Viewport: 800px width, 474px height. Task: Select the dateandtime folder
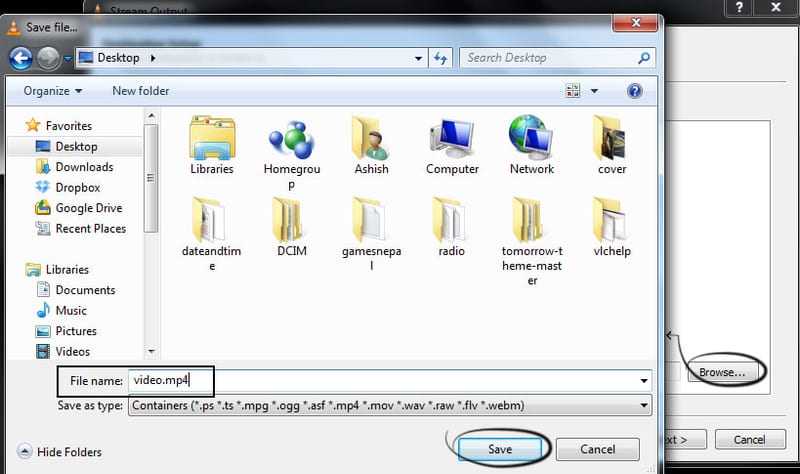pyautogui.click(x=211, y=220)
